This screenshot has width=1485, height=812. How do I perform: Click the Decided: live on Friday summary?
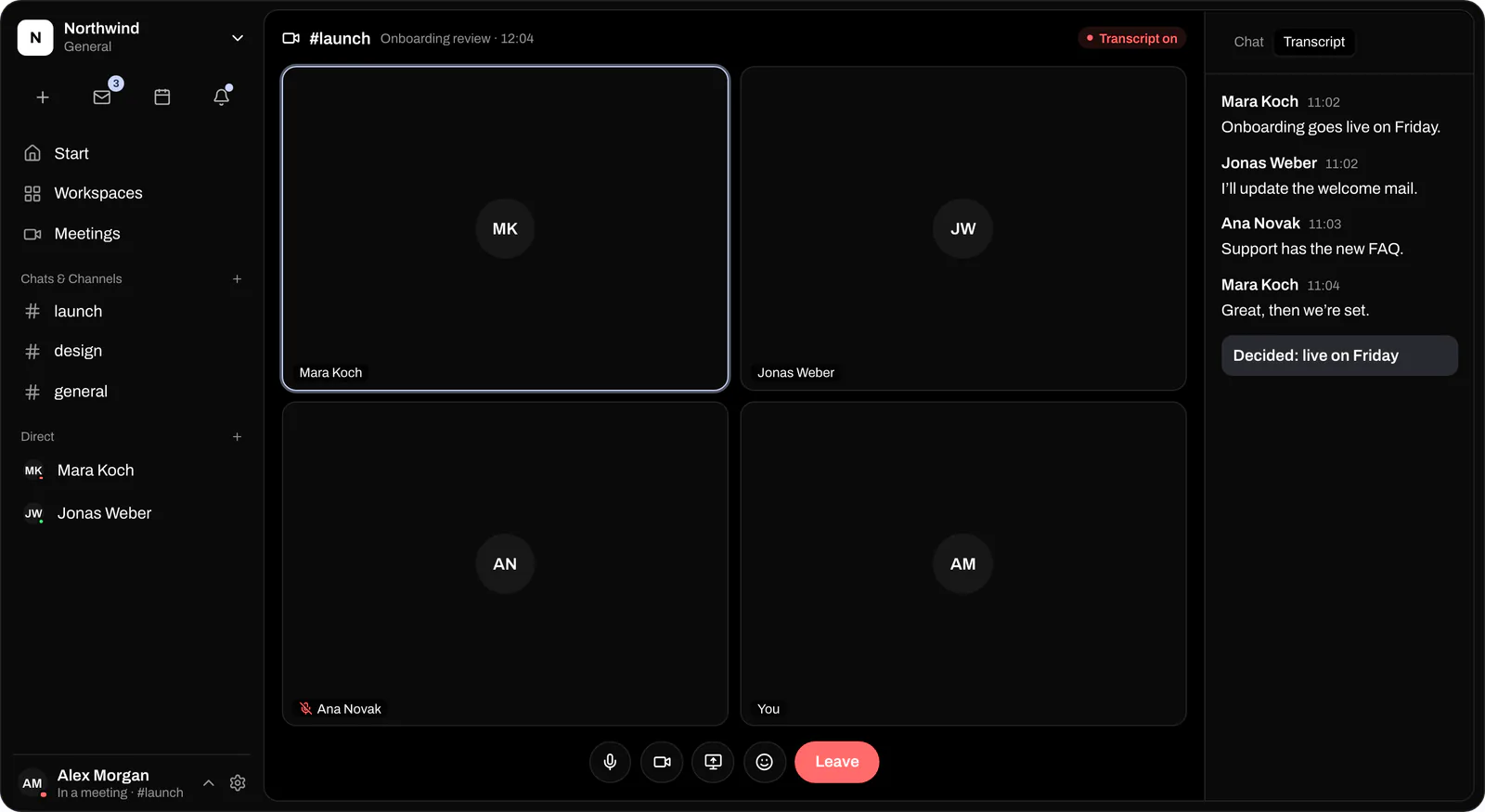click(1339, 355)
